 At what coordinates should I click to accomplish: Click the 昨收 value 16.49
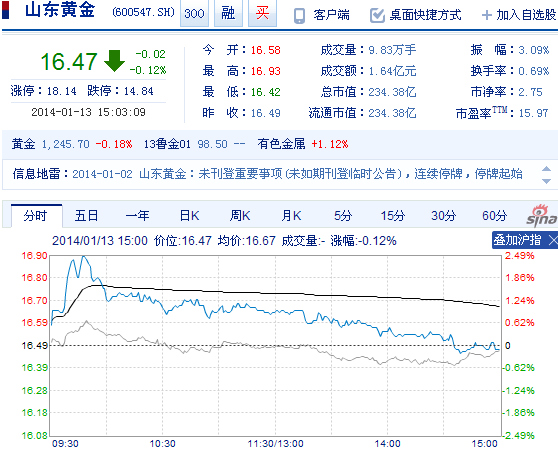pos(265,113)
